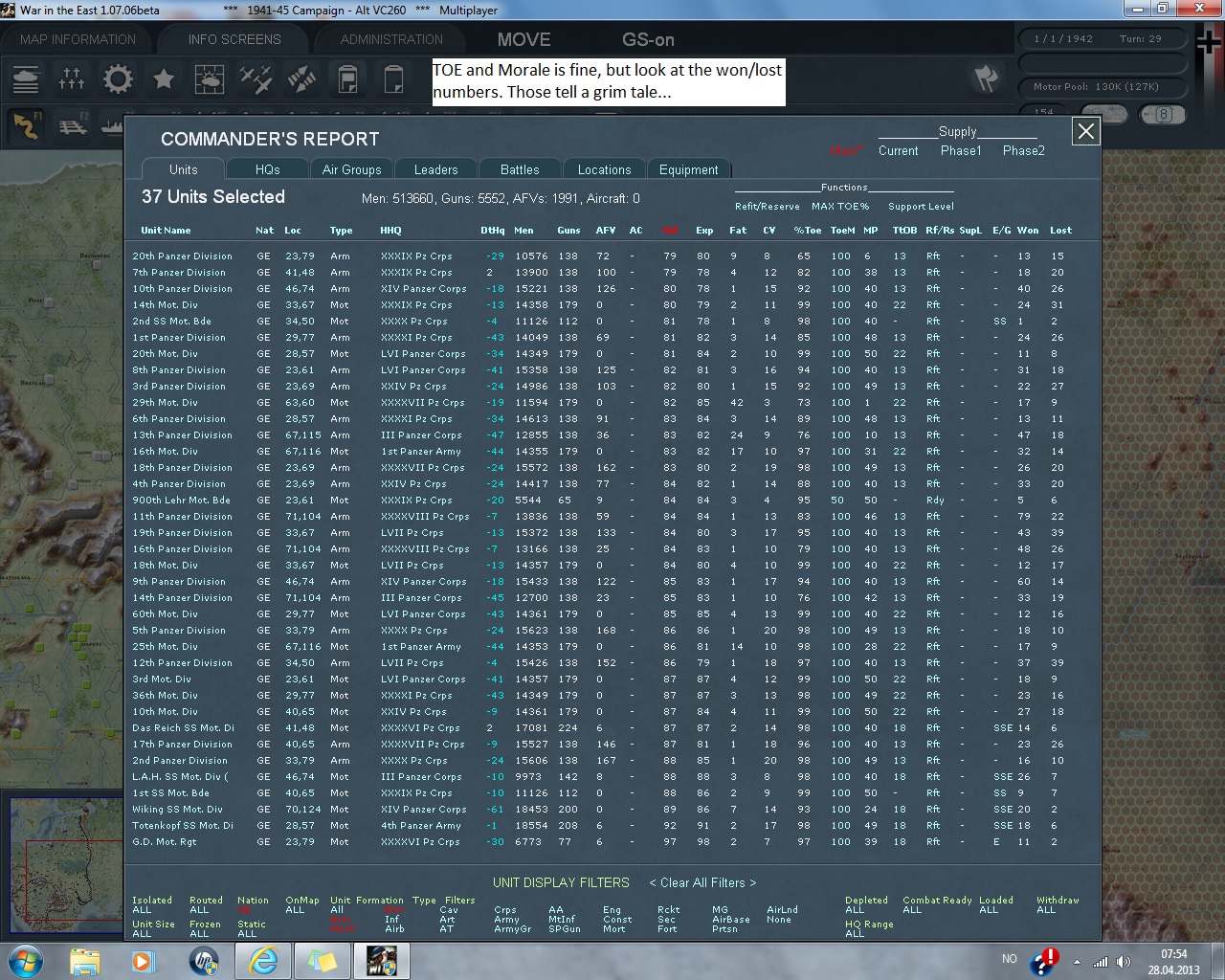
Task: Open the Equipment tab
Action: [x=689, y=169]
